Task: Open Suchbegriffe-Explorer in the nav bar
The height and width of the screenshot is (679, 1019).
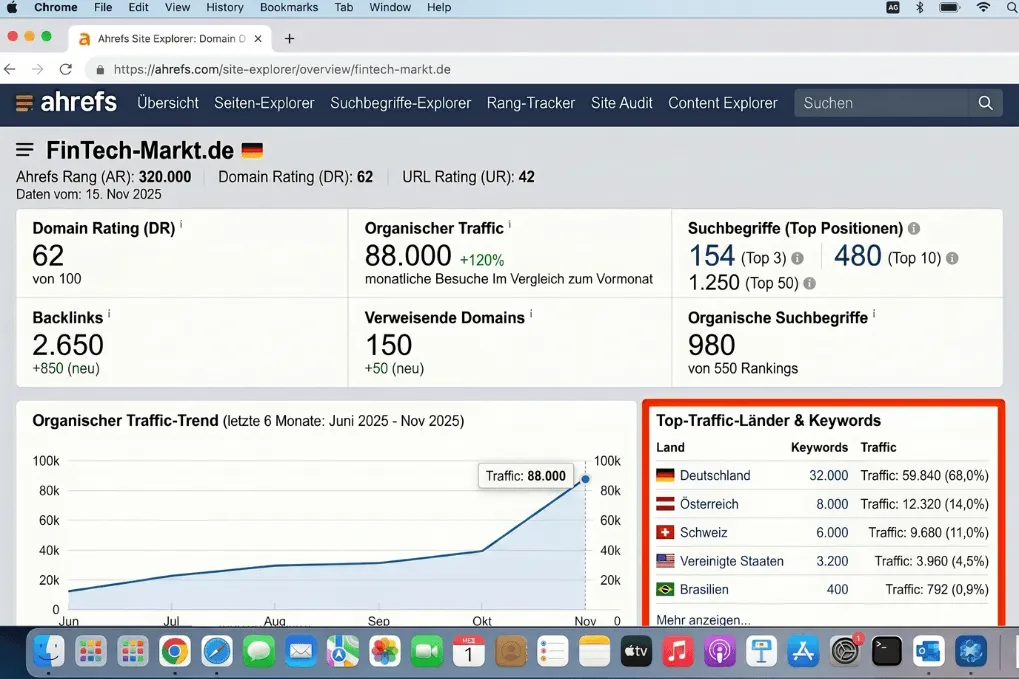Action: coord(400,103)
